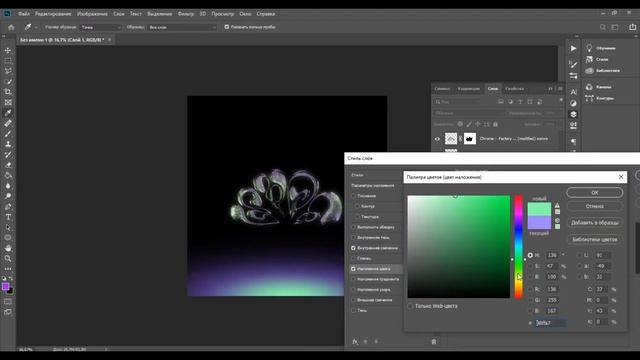Delete effect with trash icon in Layer Style

(x=433, y=342)
